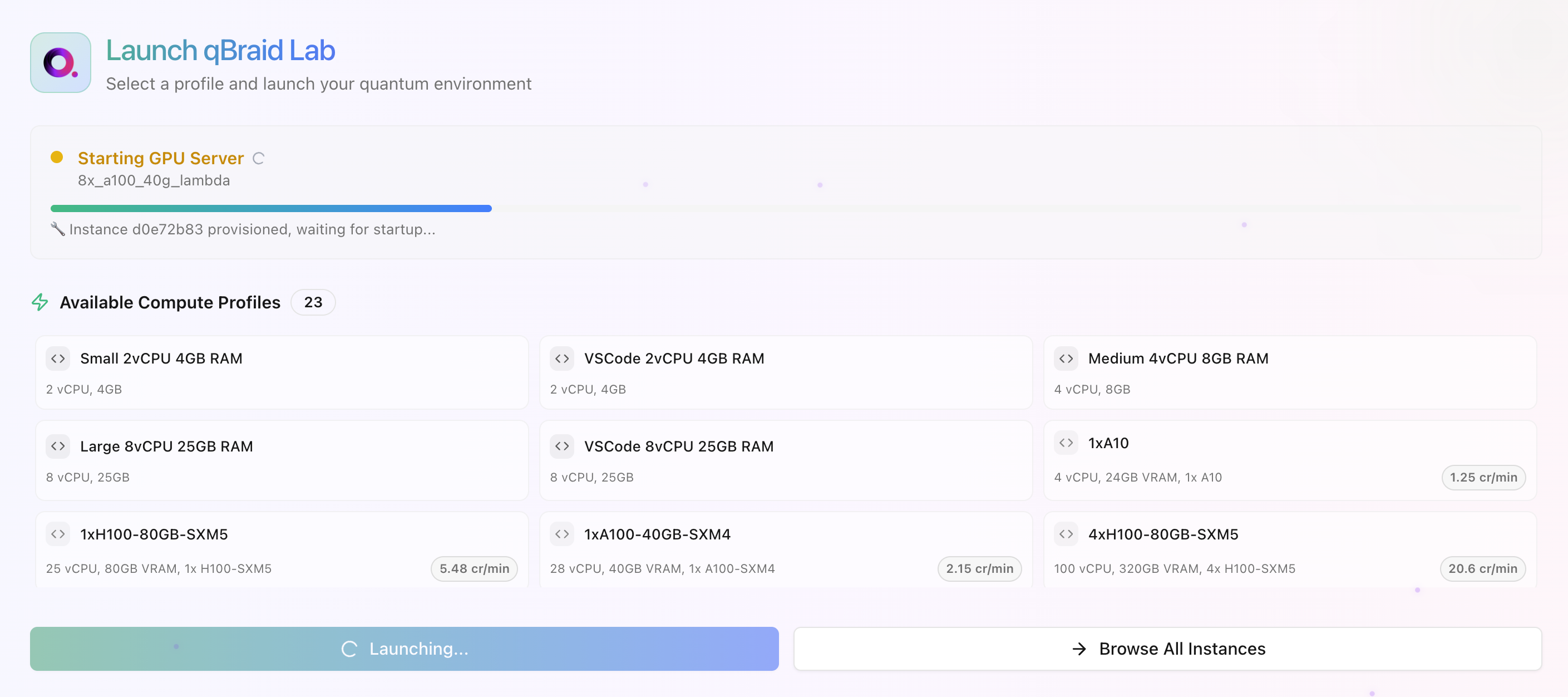Click code icon on Medium 4vCPU profile
1568x697 pixels.
coord(1066,359)
